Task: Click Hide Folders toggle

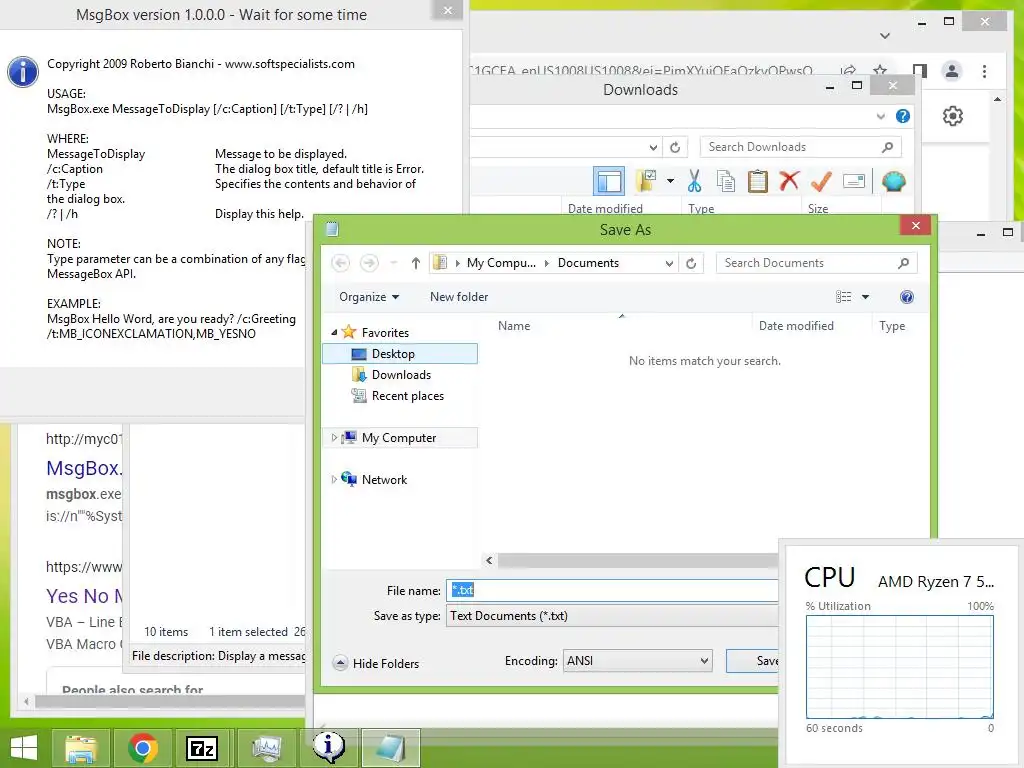Action: click(376, 664)
